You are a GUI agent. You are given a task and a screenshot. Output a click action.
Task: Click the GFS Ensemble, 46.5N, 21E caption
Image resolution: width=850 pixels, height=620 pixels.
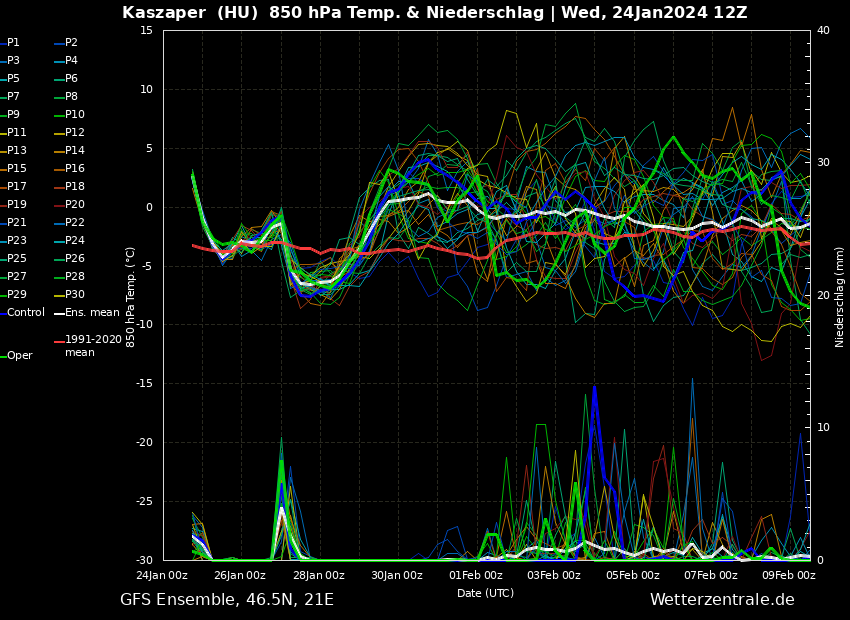tap(227, 600)
